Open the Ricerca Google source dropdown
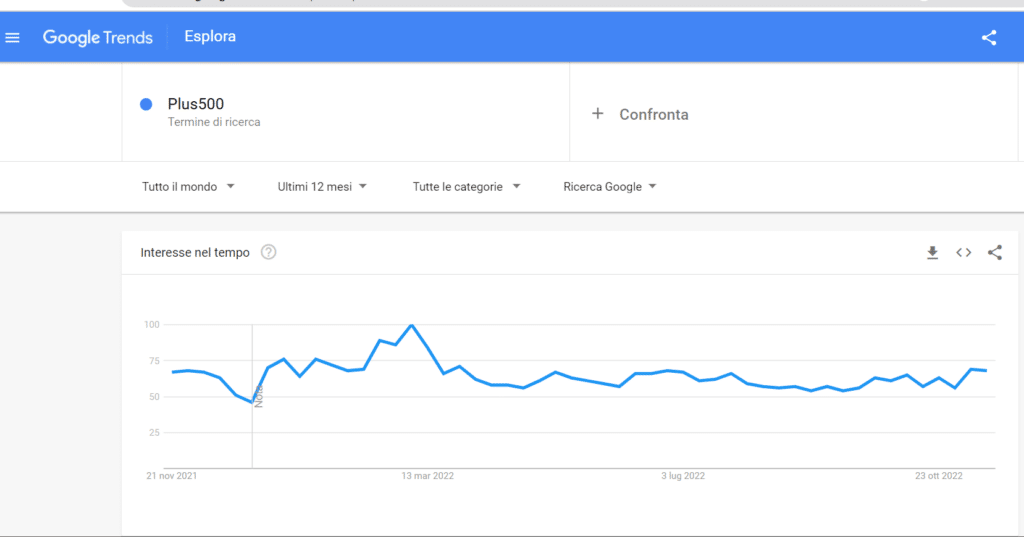1024x537 pixels. coord(609,187)
